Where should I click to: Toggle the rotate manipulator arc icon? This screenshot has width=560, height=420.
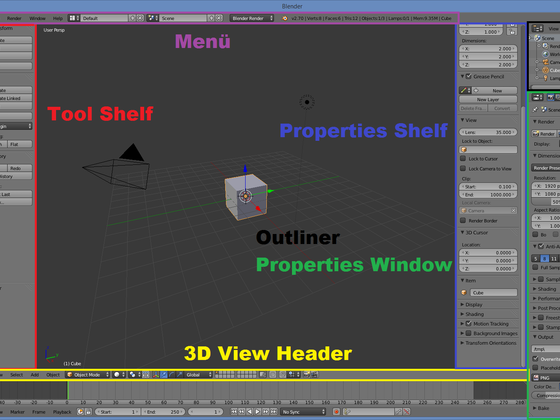pyautogui.click(x=171, y=375)
